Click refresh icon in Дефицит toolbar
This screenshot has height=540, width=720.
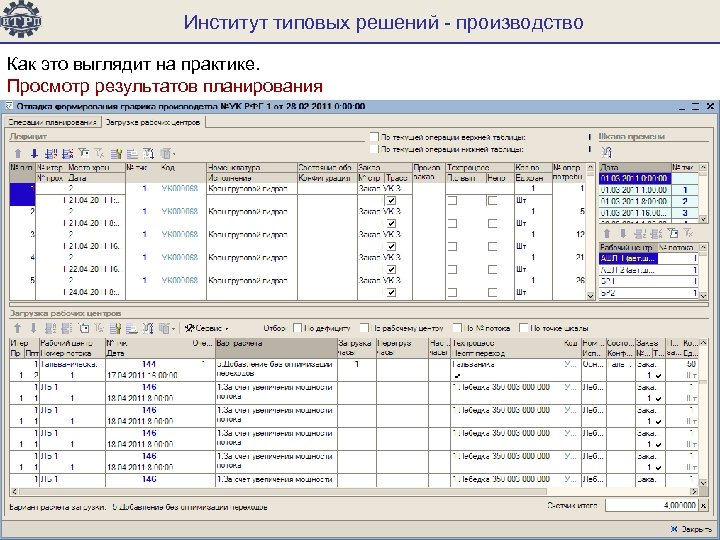148,154
